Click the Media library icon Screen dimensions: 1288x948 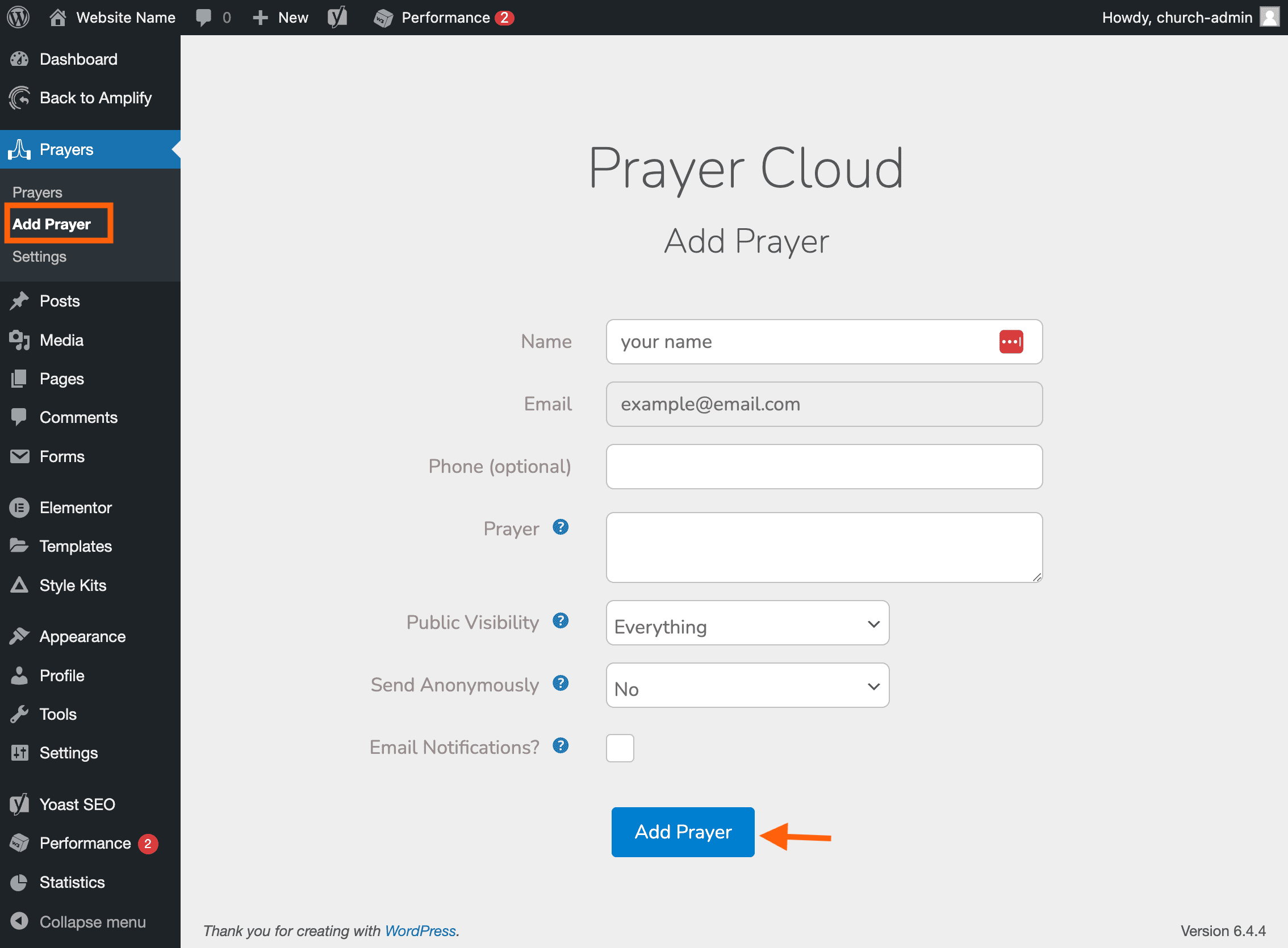coord(19,339)
